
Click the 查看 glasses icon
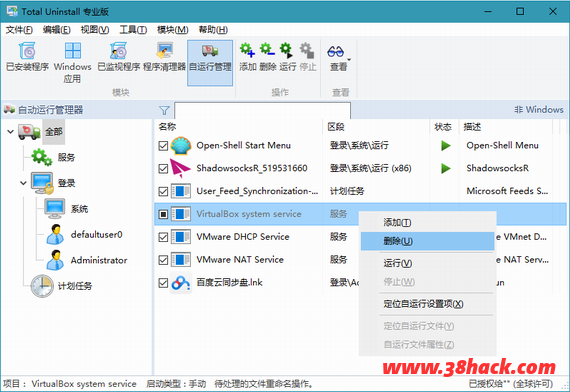(335, 51)
